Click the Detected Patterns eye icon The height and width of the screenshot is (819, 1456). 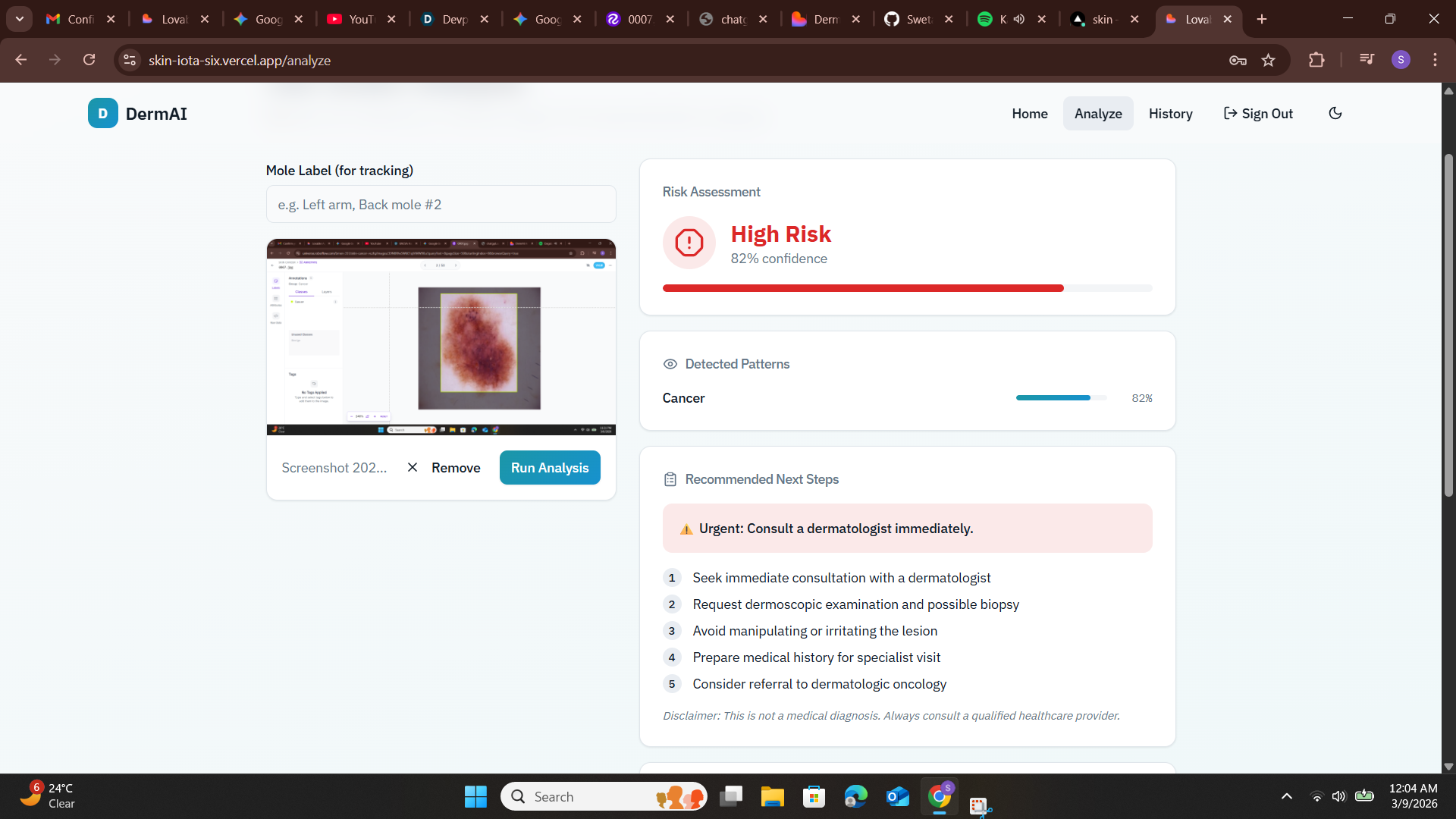pos(670,364)
